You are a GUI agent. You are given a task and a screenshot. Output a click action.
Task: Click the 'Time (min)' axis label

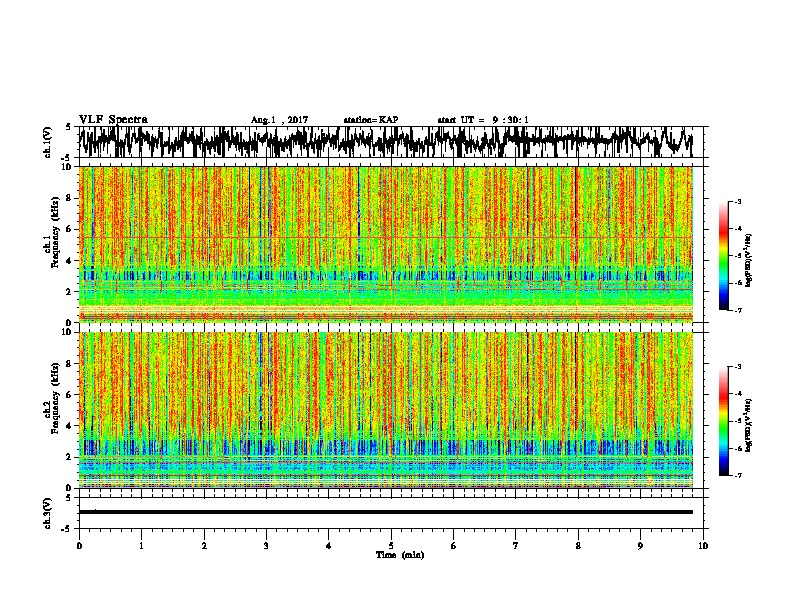400,555
